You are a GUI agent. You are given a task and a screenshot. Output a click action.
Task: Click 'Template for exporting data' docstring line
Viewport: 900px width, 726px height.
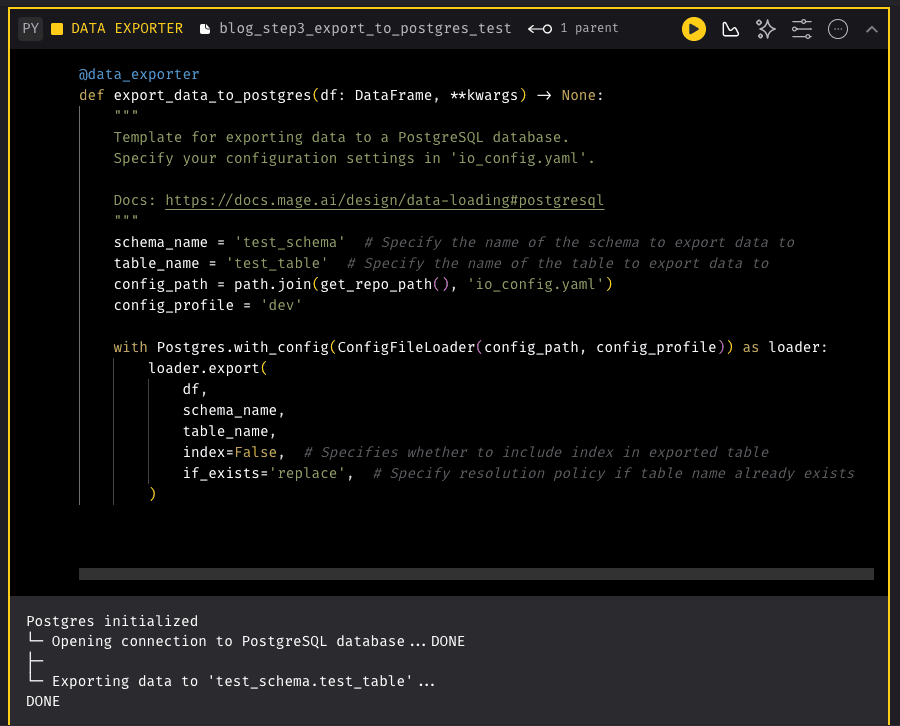coord(341,137)
